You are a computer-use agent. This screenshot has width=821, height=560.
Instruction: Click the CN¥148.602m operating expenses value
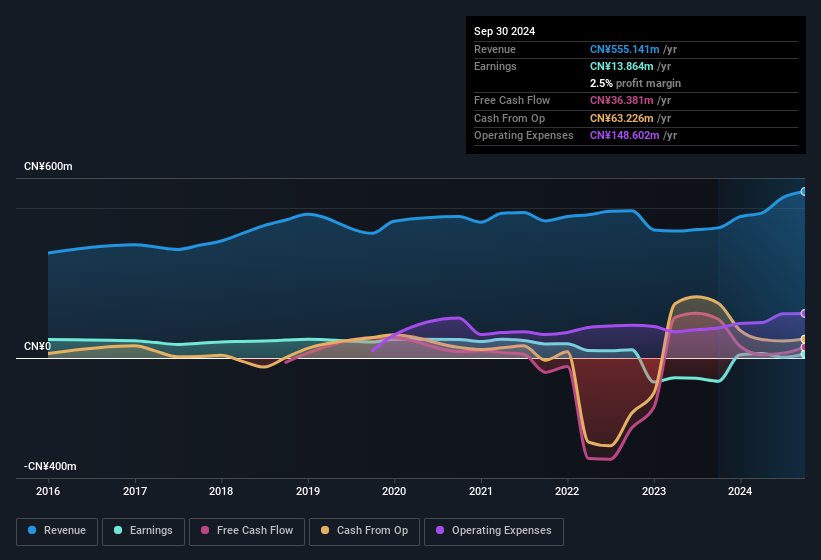[x=625, y=136]
